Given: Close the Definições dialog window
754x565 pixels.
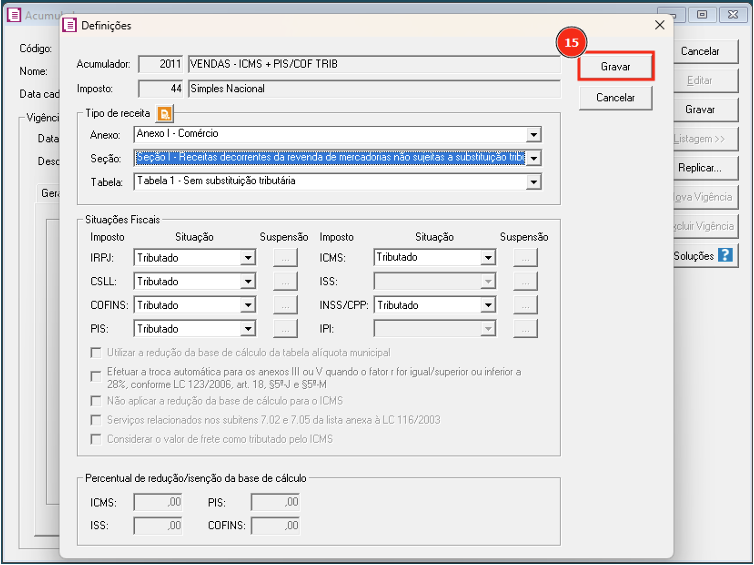Looking at the screenshot, I should pyautogui.click(x=659, y=25).
